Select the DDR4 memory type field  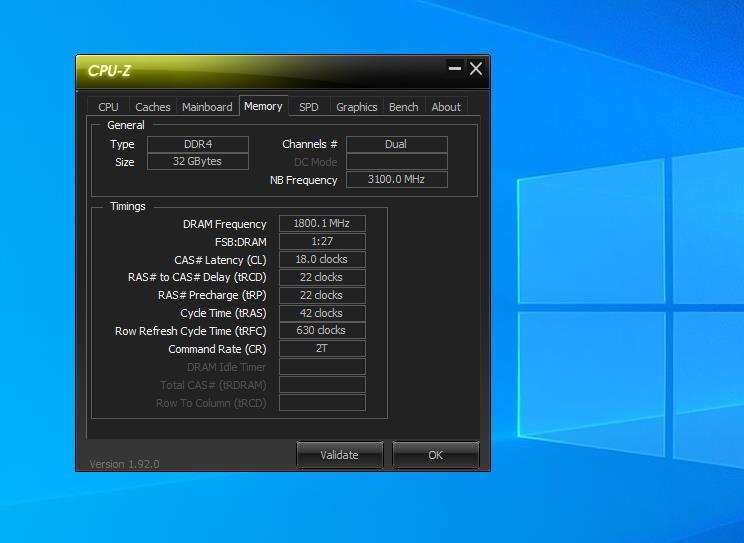(198, 144)
